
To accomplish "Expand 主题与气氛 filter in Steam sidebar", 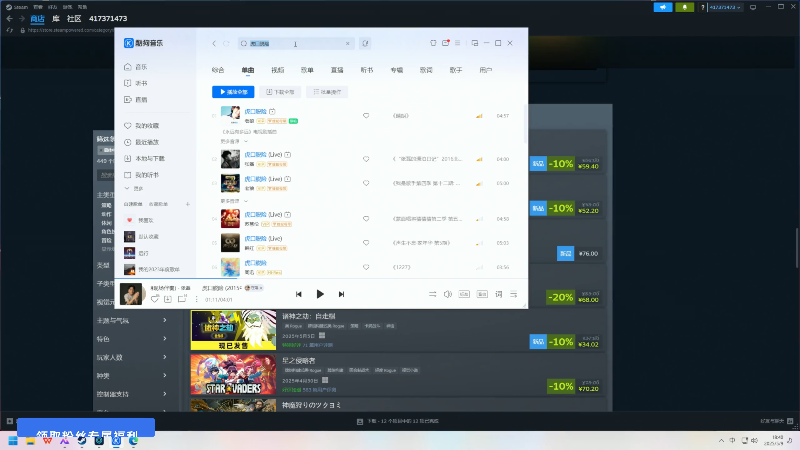I will [x=132, y=320].
